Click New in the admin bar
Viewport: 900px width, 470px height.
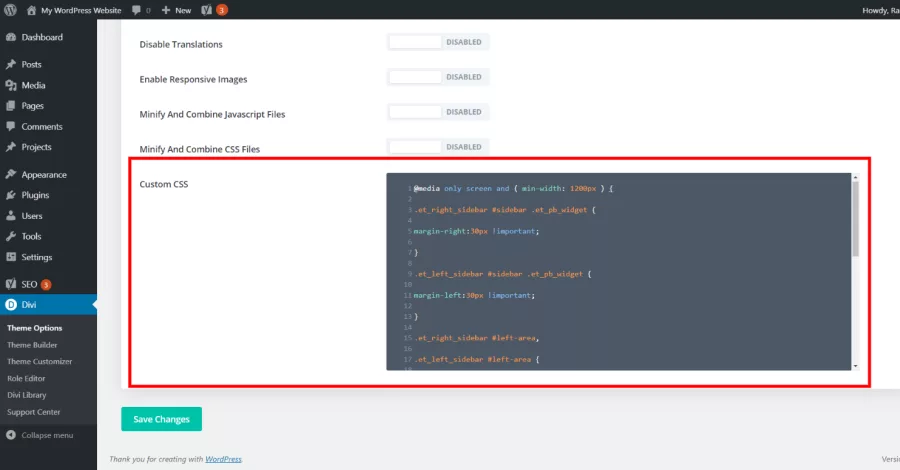tap(183, 10)
